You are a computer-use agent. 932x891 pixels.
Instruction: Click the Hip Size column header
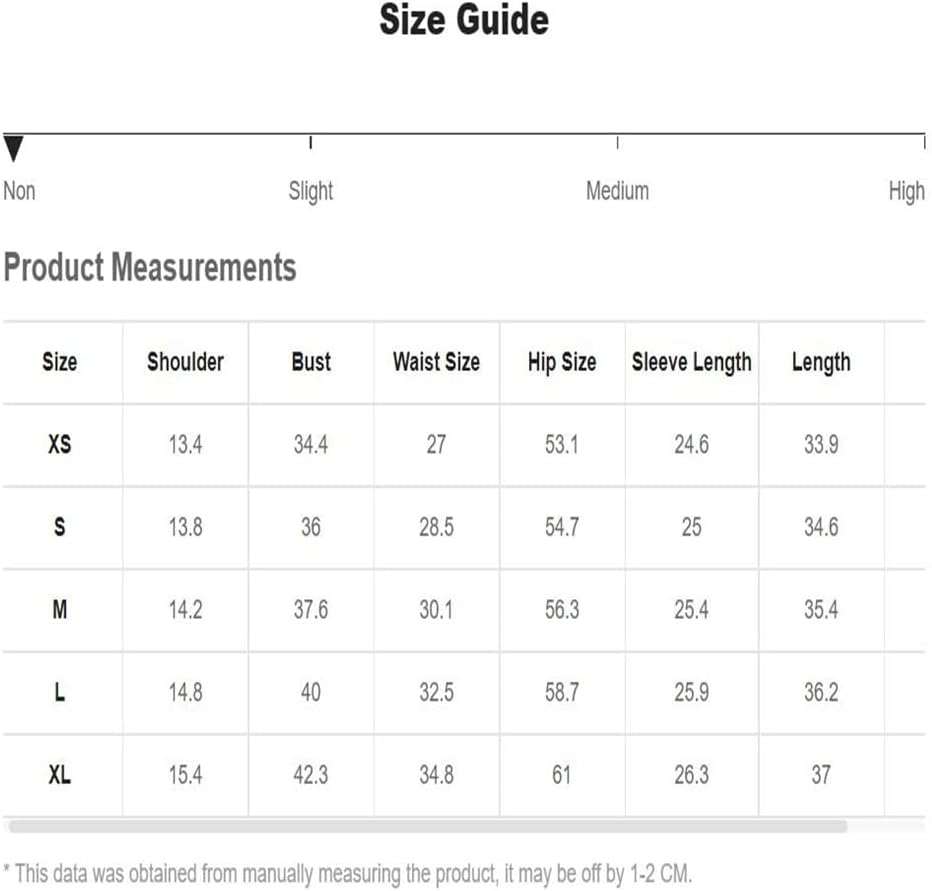click(x=562, y=362)
